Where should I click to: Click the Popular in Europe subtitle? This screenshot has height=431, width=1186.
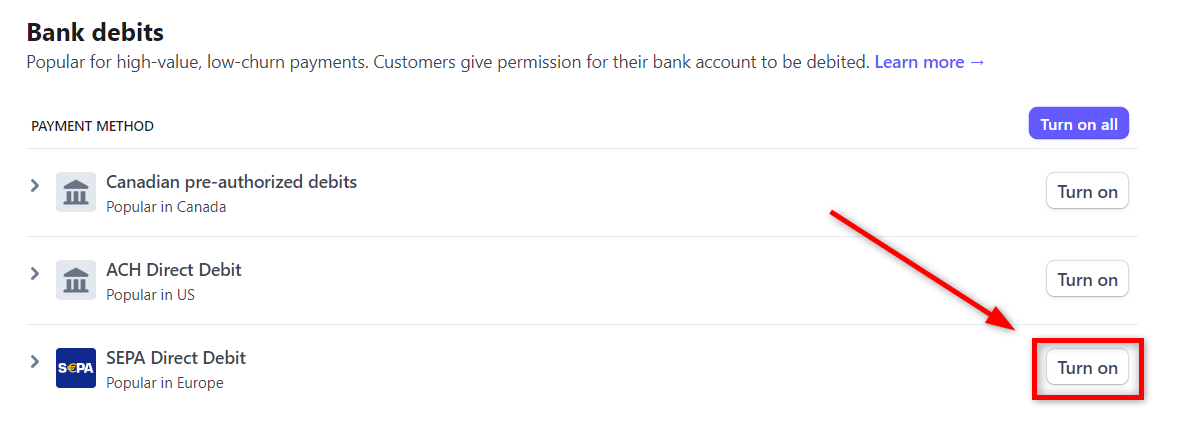pos(165,383)
